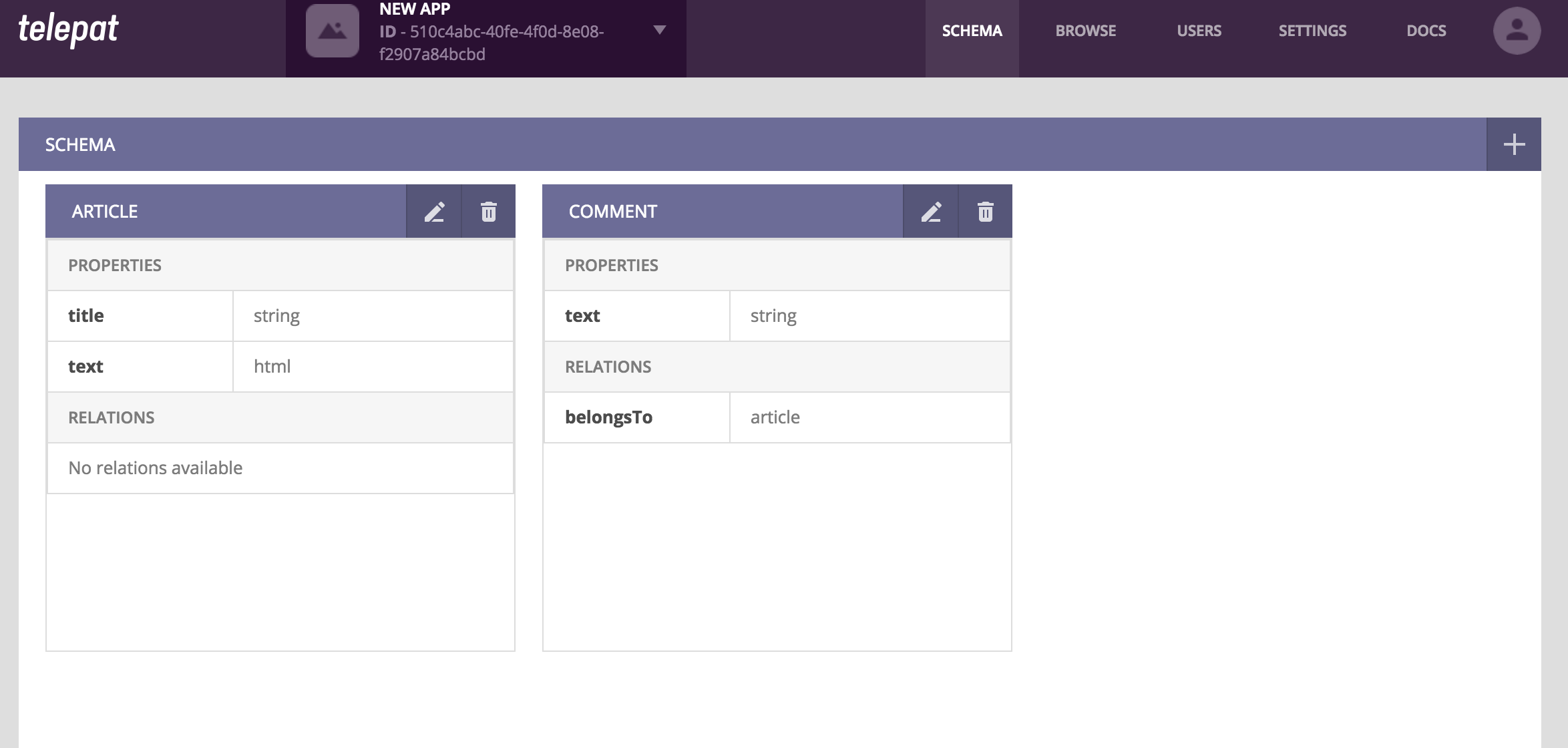Add a new schema model with plus icon

(x=1514, y=144)
